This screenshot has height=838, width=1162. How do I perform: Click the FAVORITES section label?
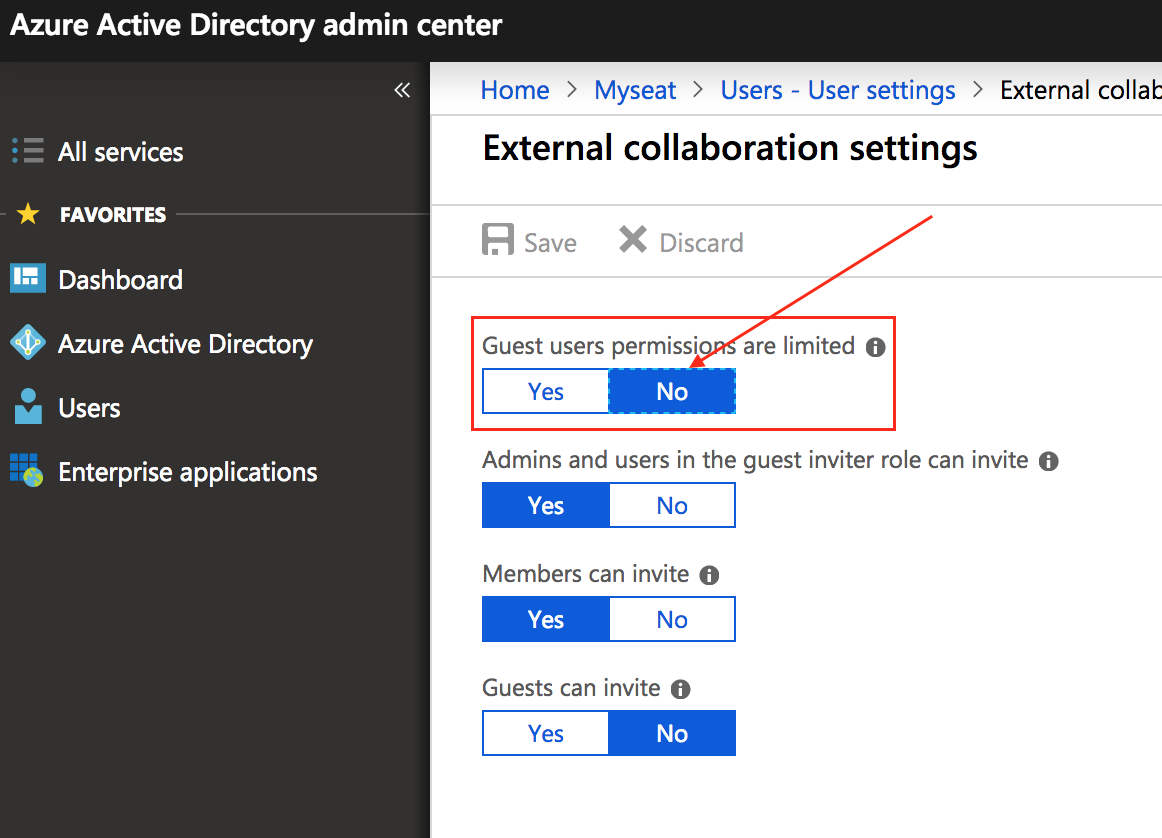tap(113, 215)
